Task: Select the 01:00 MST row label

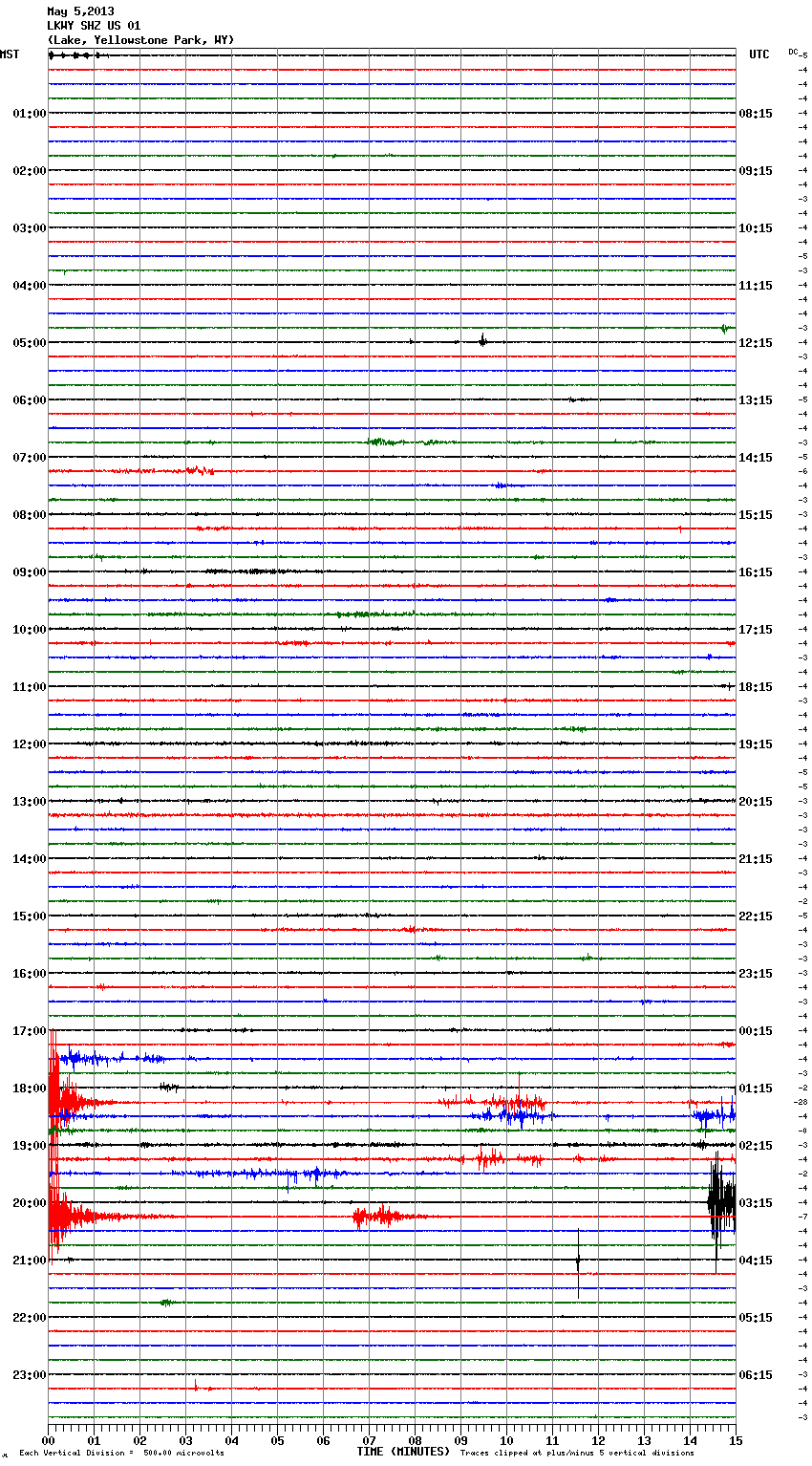Action: [30, 114]
